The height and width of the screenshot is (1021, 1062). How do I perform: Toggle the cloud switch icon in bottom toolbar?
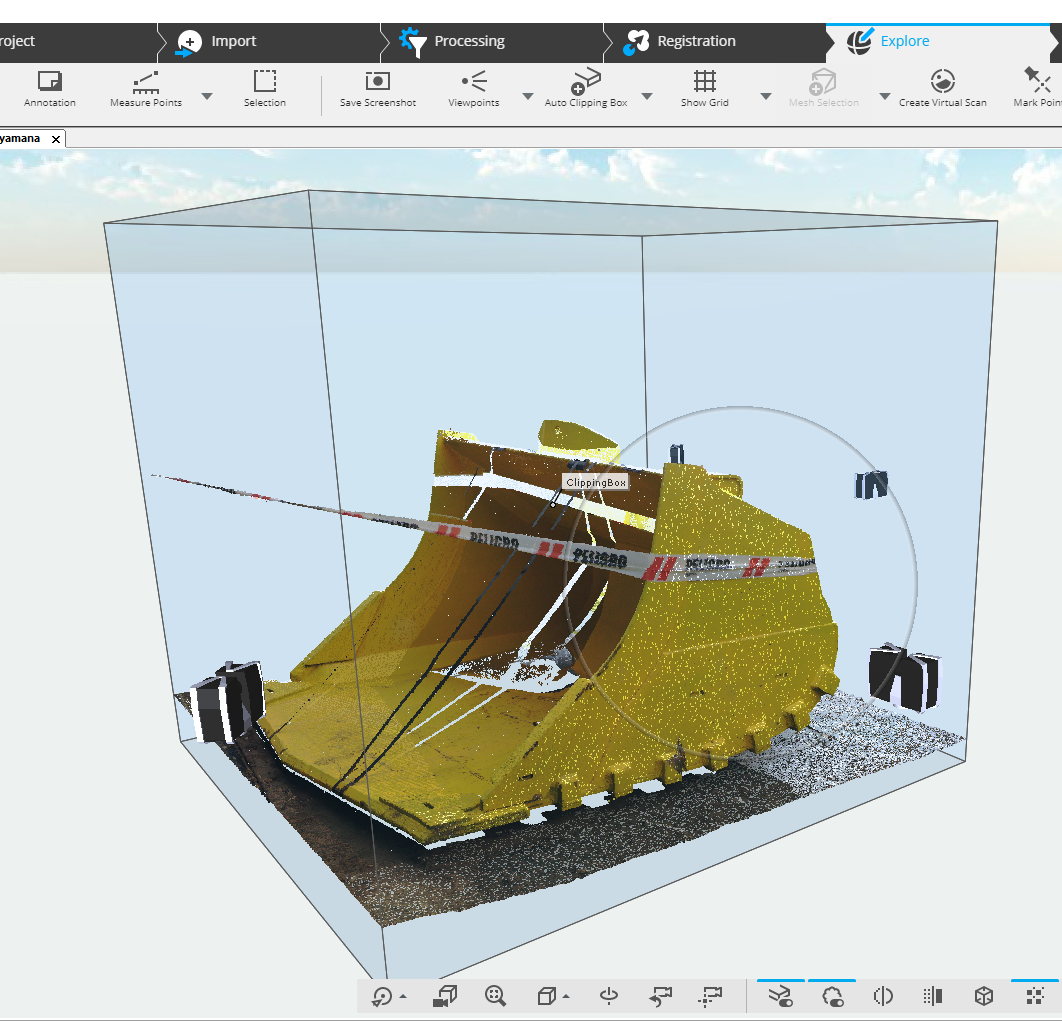coord(832,995)
